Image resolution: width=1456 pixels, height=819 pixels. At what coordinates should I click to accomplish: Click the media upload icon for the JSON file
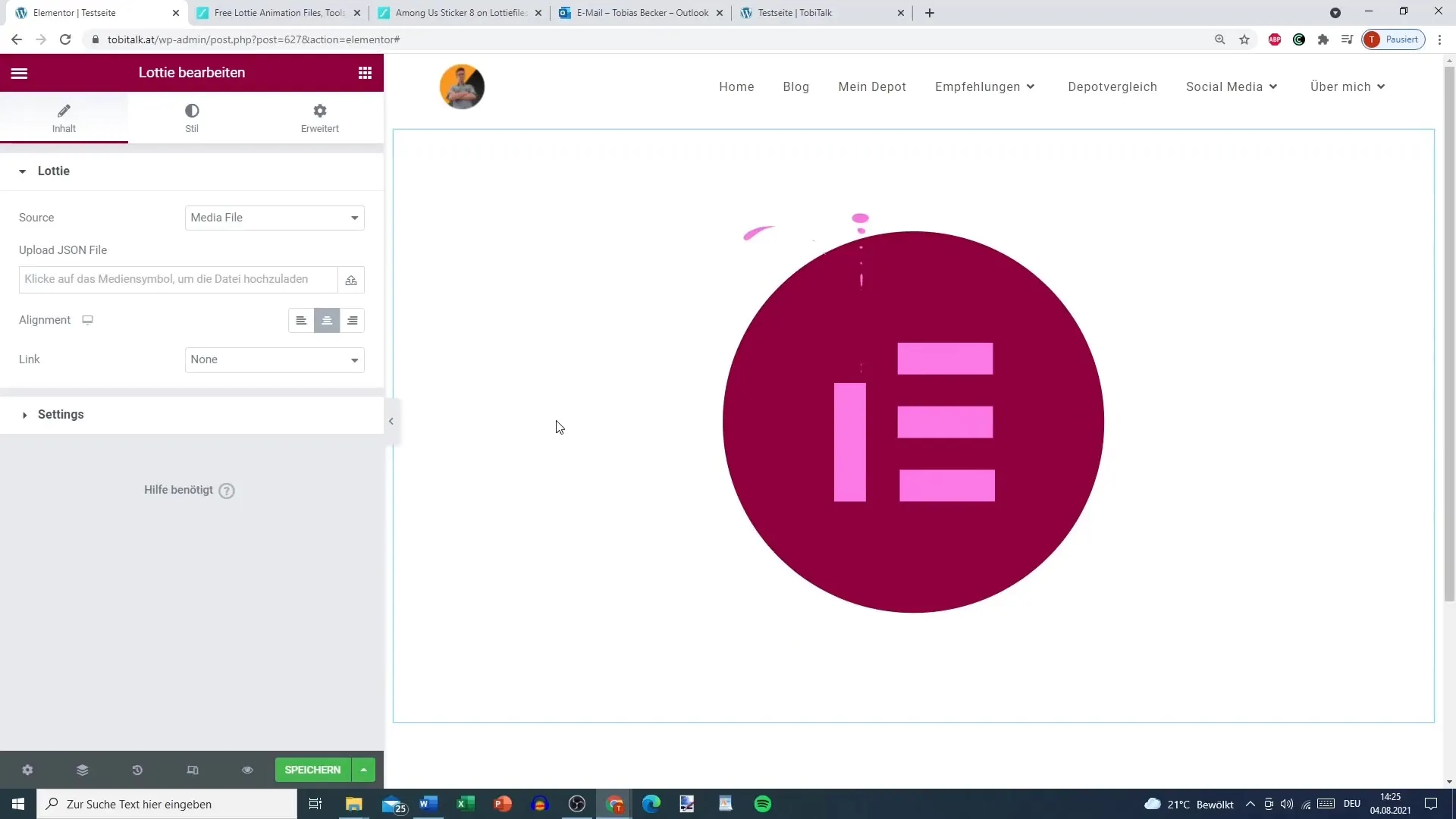(x=351, y=280)
